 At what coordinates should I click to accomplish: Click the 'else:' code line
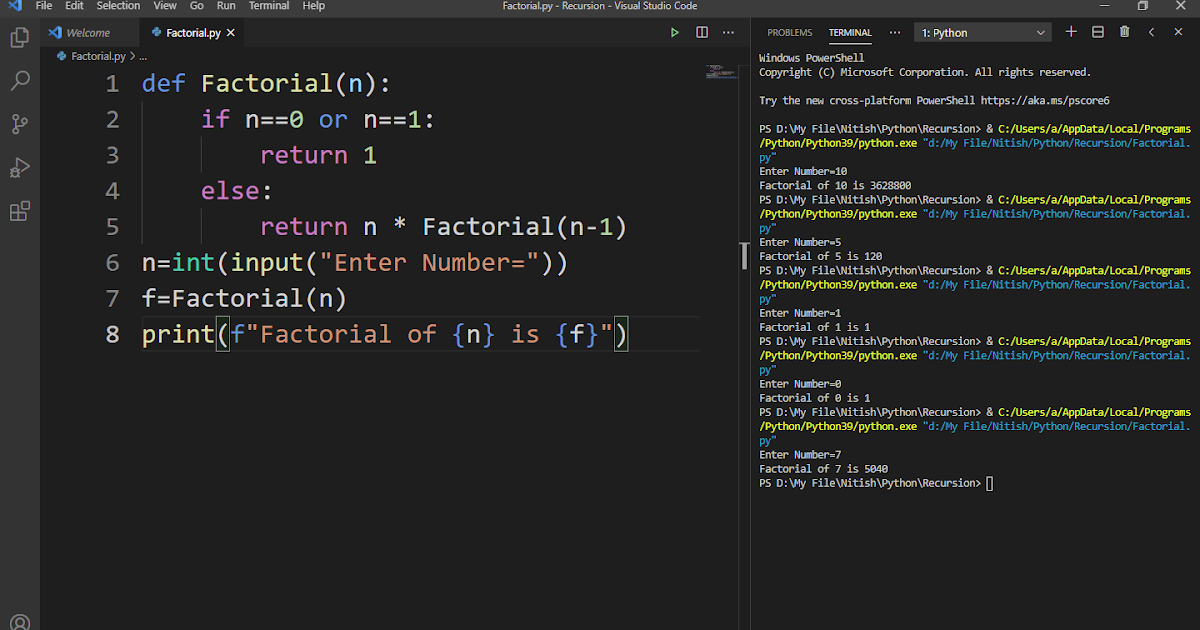click(x=237, y=191)
